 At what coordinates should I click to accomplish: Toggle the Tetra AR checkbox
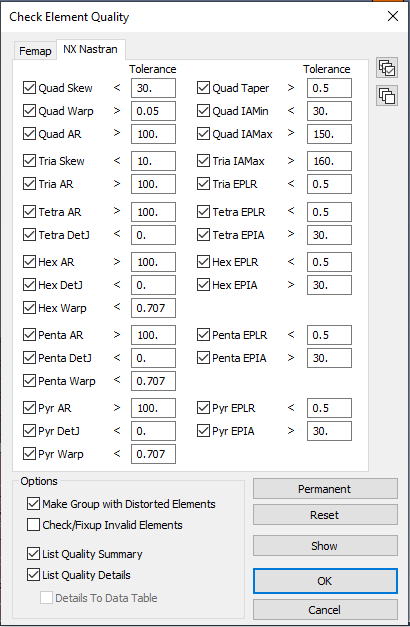[29, 212]
